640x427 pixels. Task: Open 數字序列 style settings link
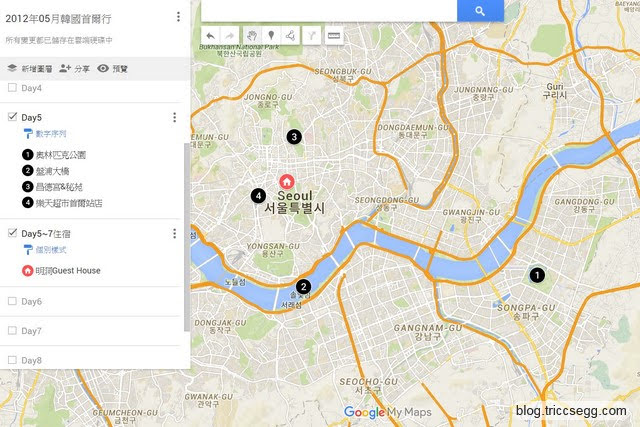(51, 133)
